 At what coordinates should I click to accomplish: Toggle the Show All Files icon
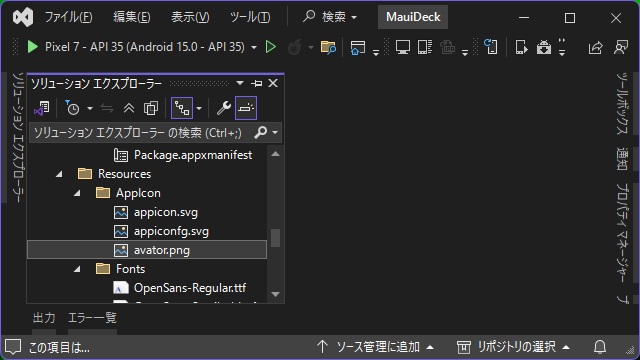pos(151,108)
